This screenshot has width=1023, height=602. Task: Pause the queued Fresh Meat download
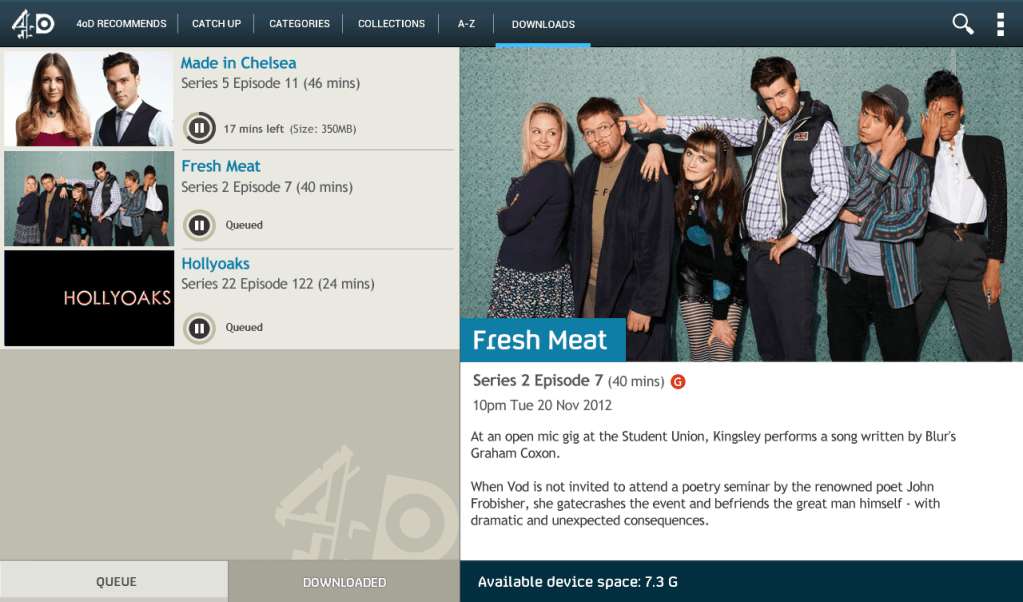[x=199, y=225]
